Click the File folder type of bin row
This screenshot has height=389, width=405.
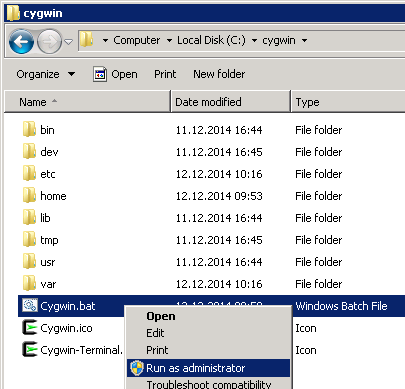(x=319, y=130)
